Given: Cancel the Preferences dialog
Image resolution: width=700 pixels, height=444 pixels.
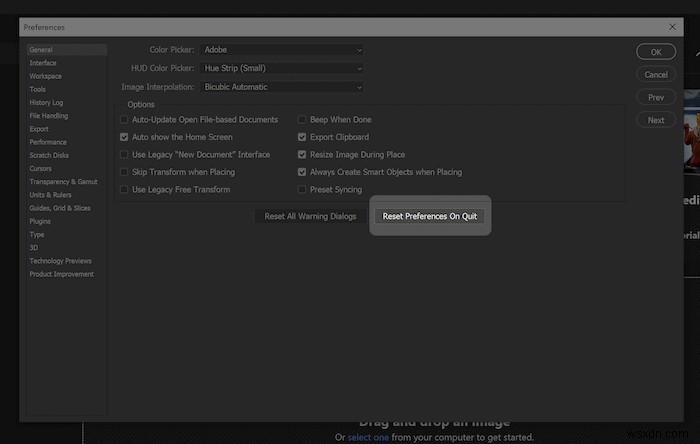Looking at the screenshot, I should (656, 75).
